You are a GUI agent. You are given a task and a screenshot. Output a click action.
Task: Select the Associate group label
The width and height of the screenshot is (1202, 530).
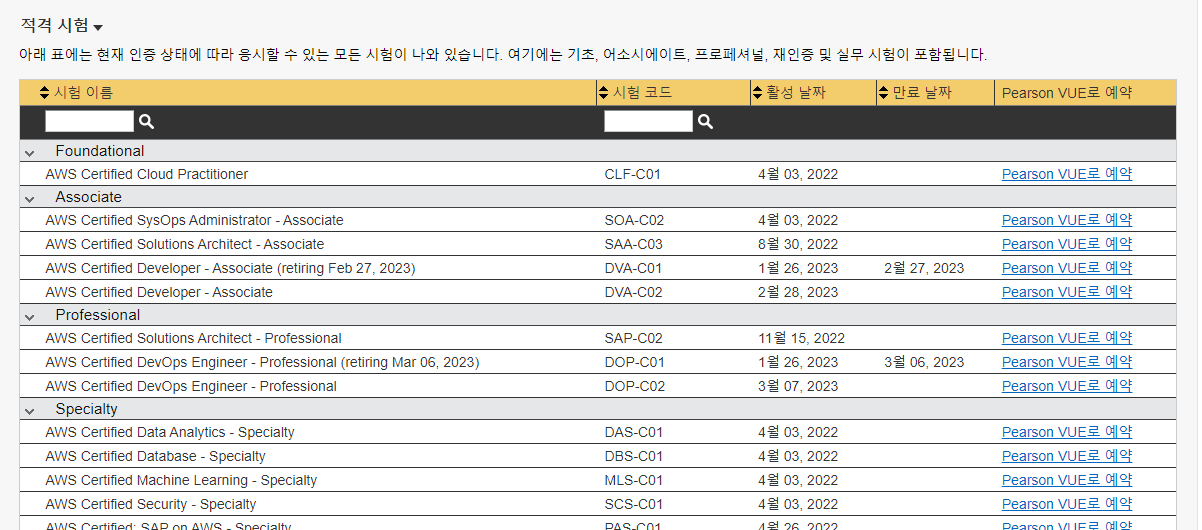[x=89, y=197]
